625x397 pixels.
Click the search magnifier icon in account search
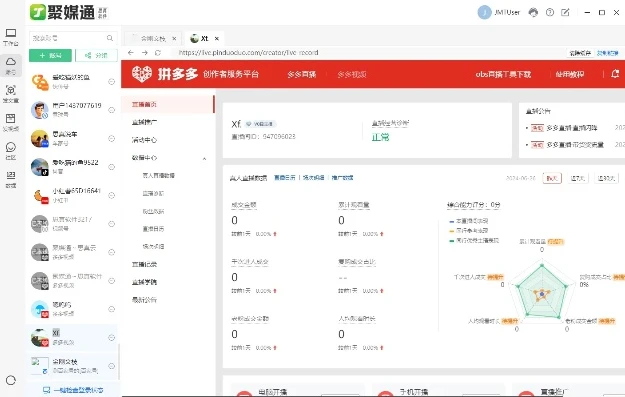point(110,38)
